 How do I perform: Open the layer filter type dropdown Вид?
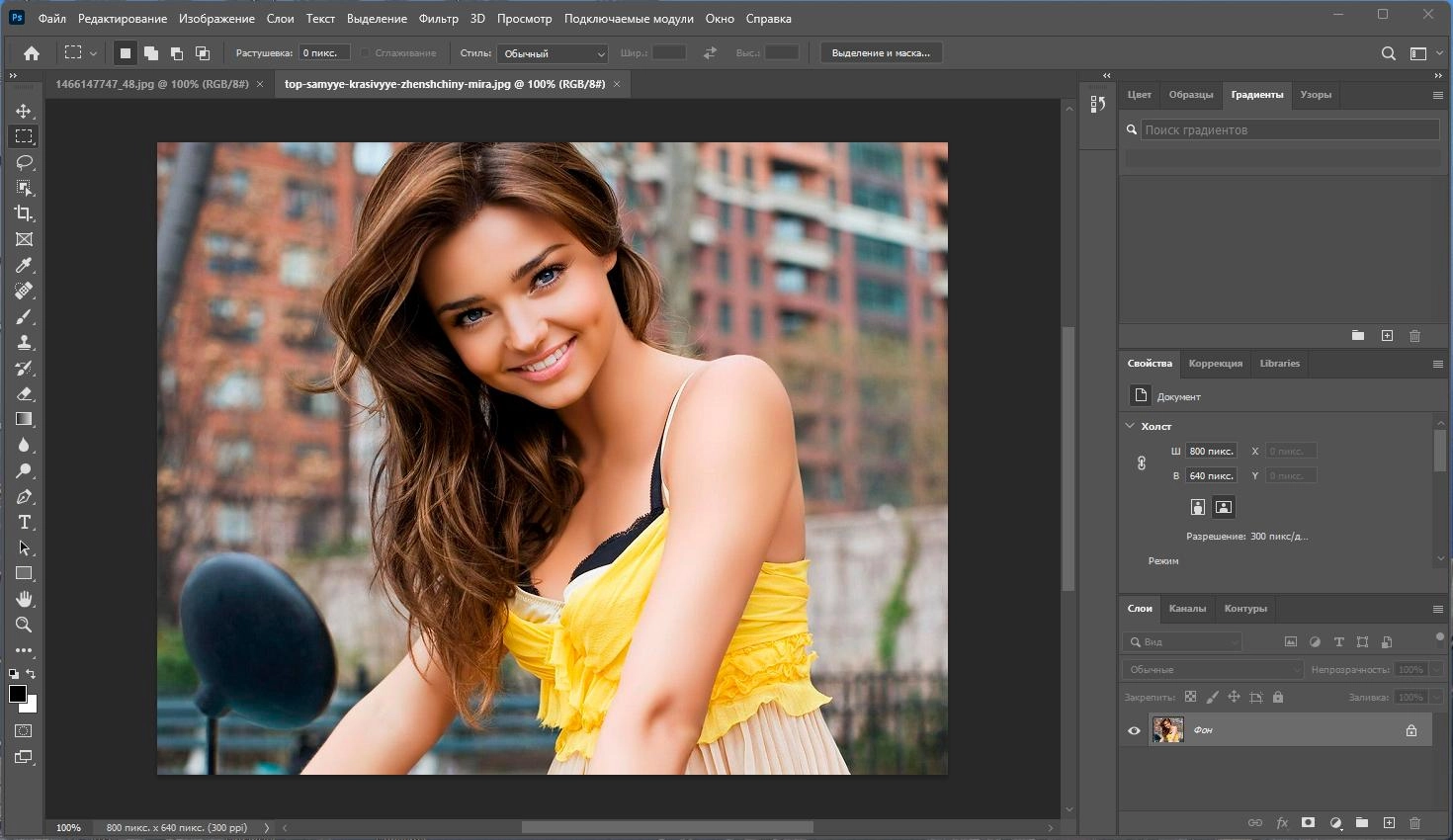coord(1183,641)
